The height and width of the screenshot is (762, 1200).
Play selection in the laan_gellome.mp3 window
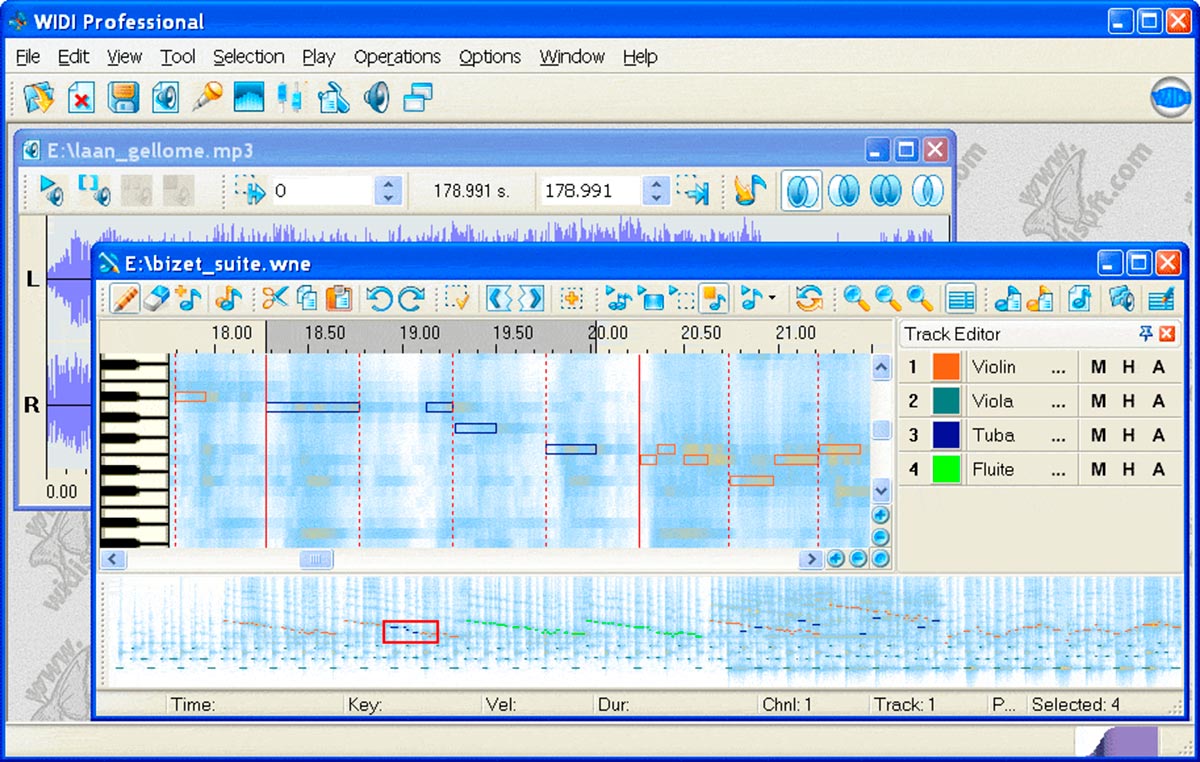[93, 190]
